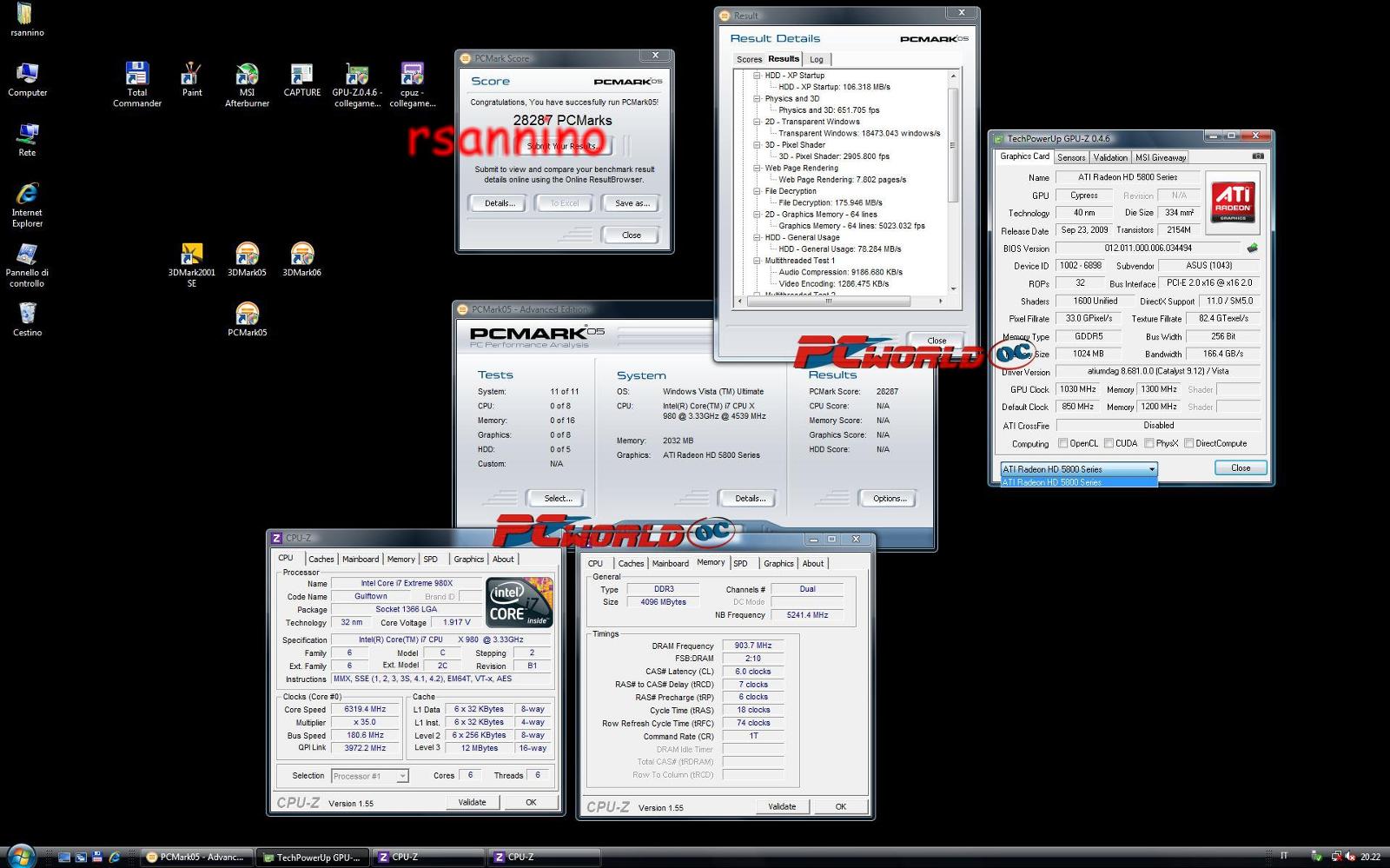The width and height of the screenshot is (1390, 868).
Task: Collapse Multithreaded Test 1 node
Action: tap(757, 261)
